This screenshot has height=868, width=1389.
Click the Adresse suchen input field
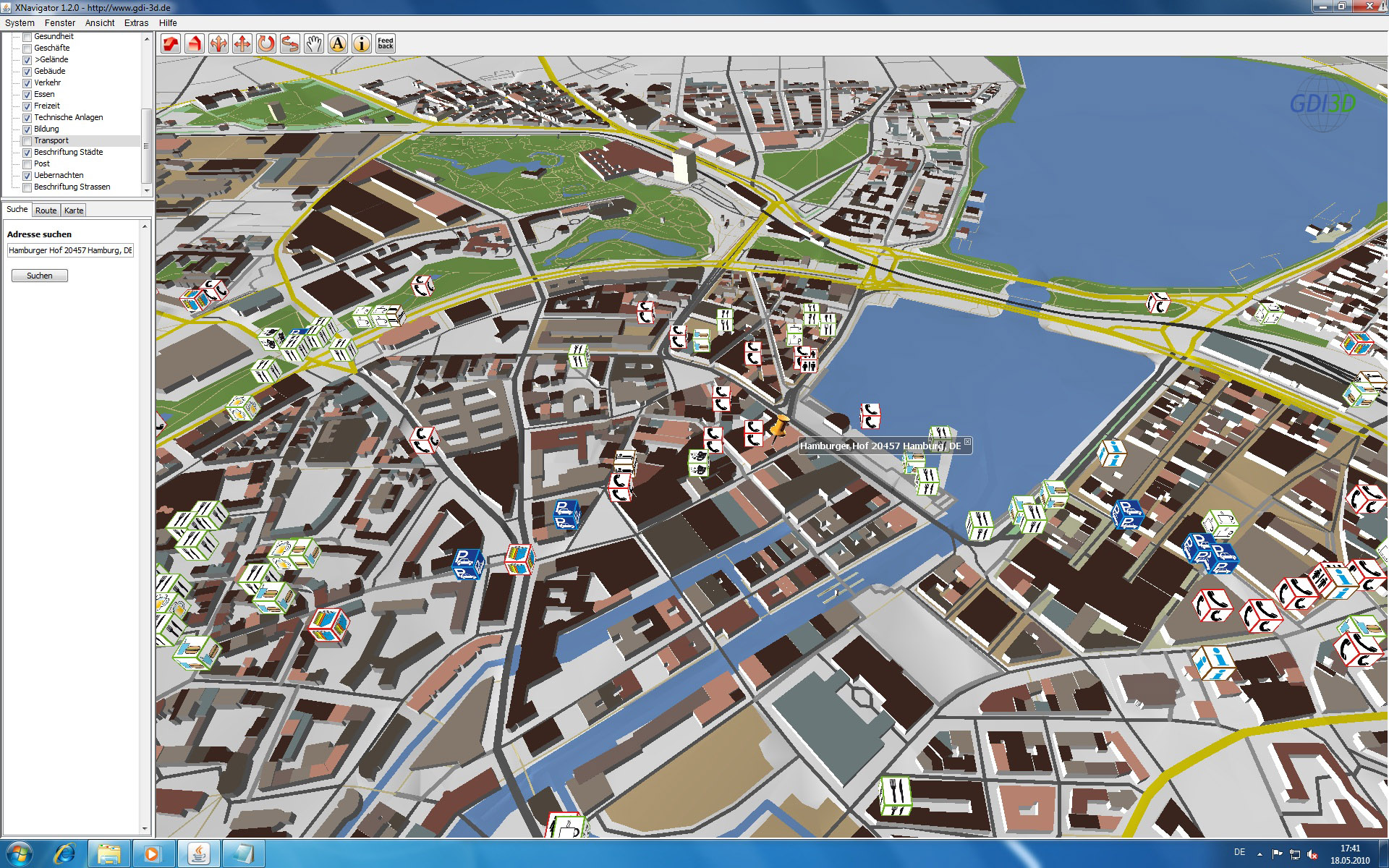[70, 250]
